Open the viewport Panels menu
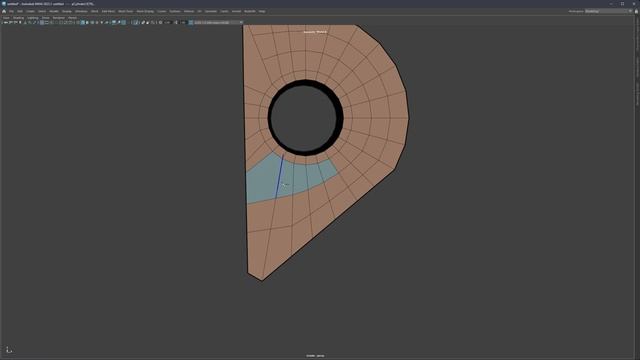 [x=72, y=18]
